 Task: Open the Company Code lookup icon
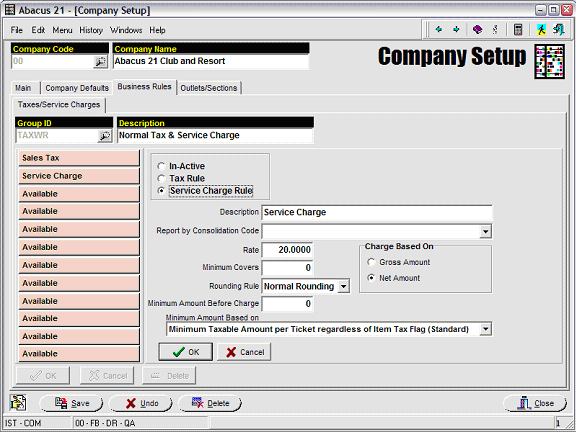pyautogui.click(x=100, y=62)
